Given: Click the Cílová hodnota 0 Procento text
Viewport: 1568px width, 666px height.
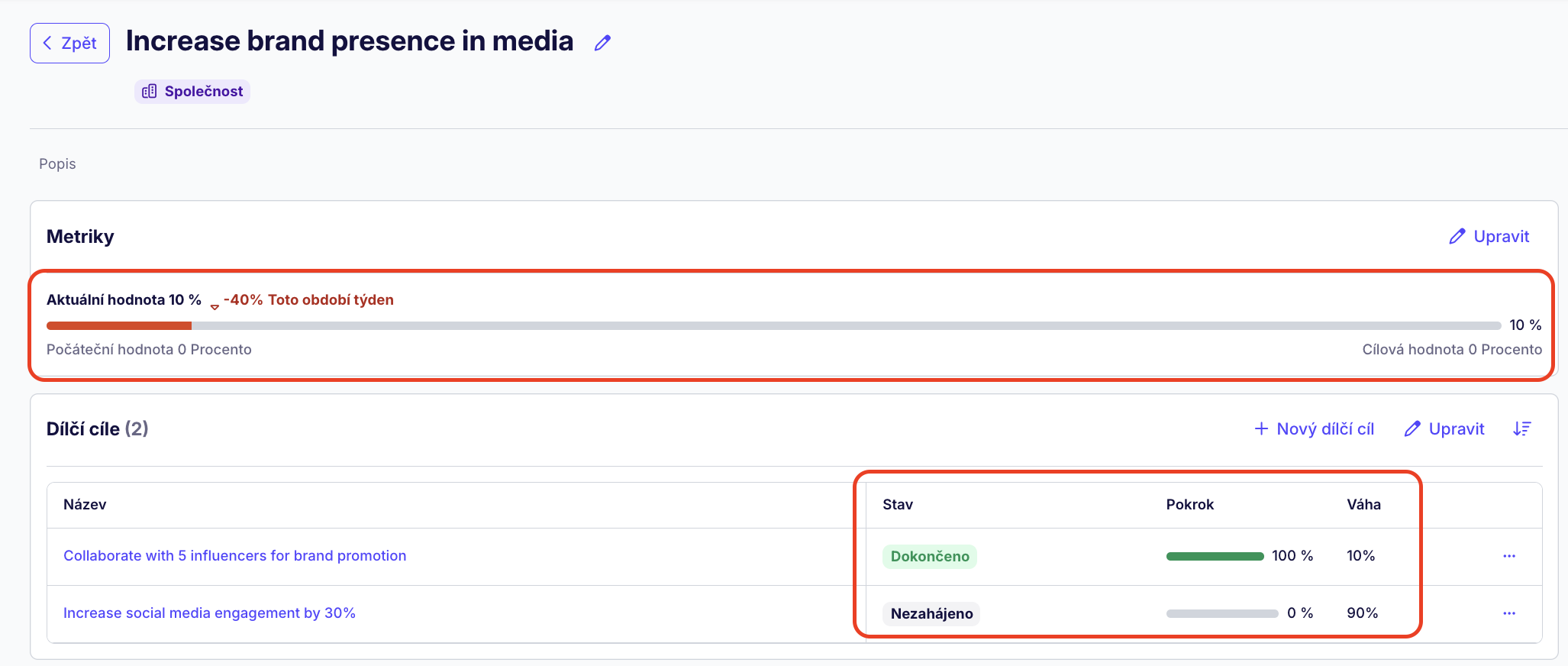Looking at the screenshot, I should click(x=1452, y=349).
